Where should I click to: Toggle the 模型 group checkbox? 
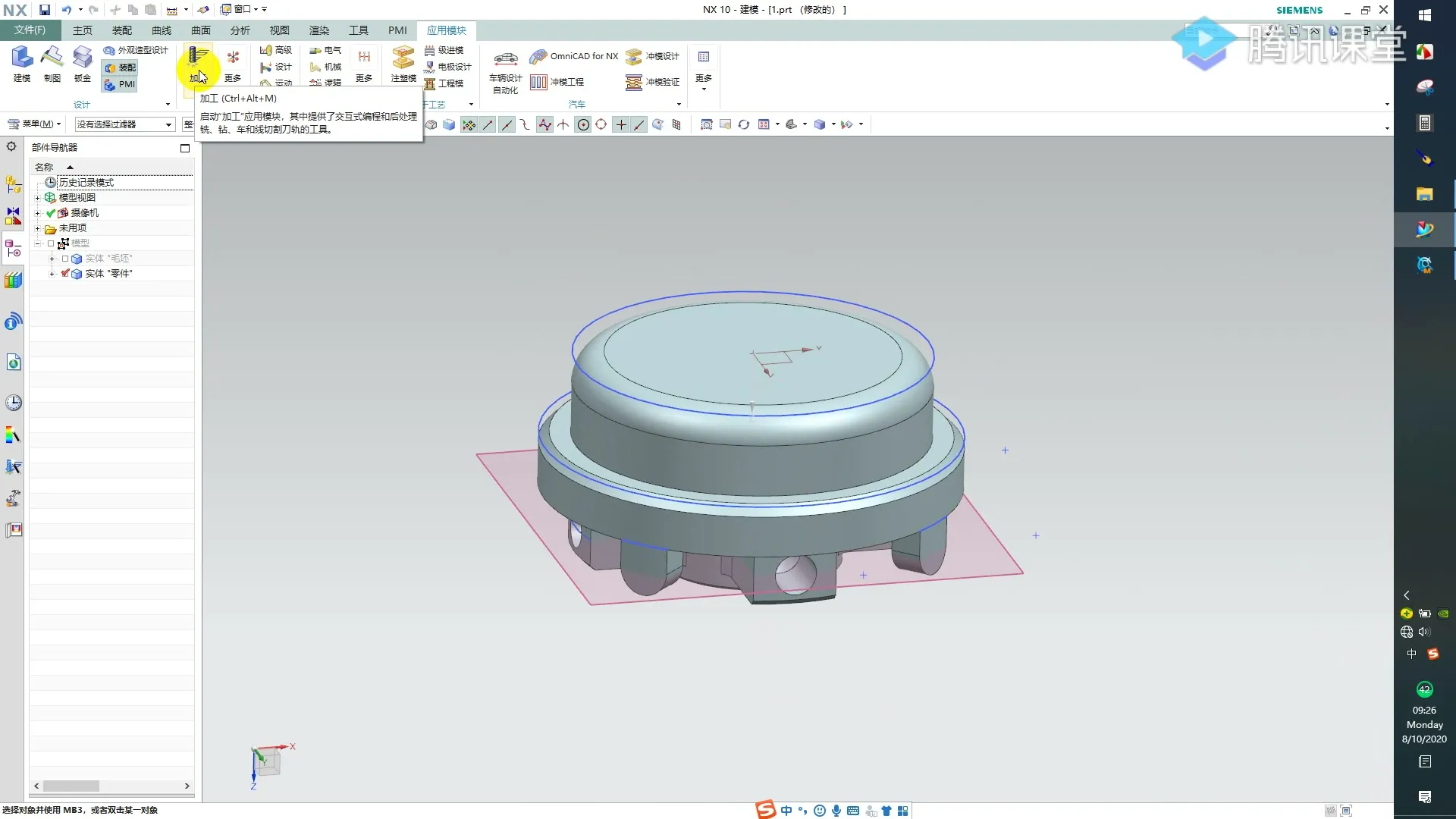[x=51, y=243]
